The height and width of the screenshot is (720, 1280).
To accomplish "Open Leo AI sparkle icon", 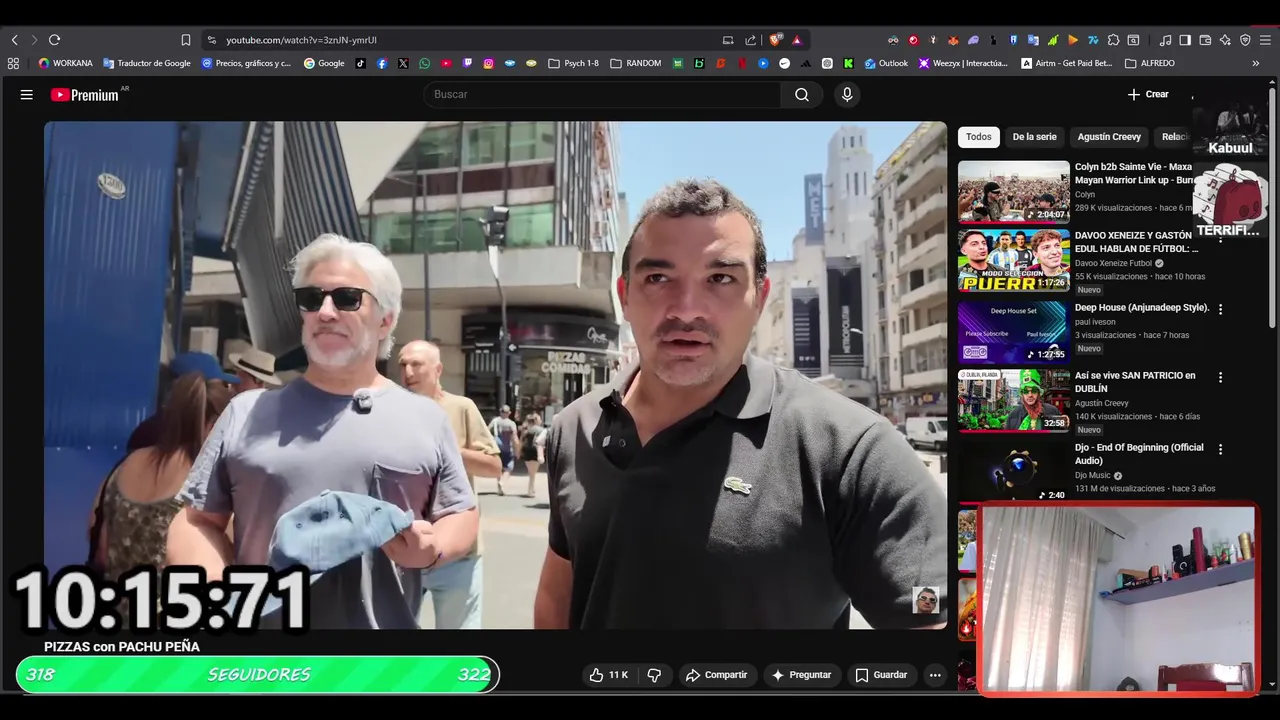I will click(1225, 40).
